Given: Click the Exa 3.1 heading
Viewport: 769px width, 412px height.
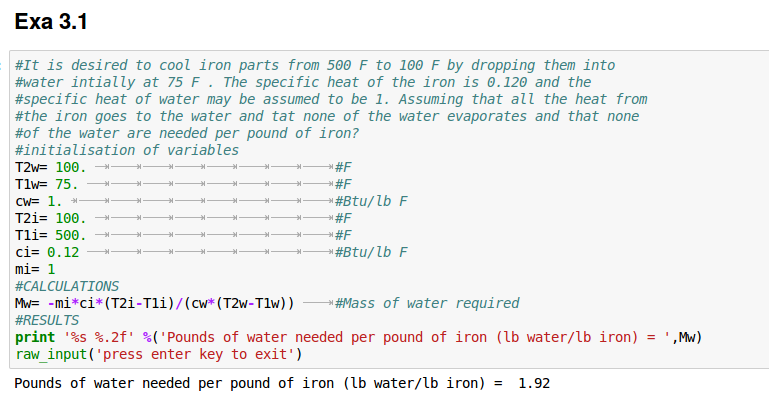Looking at the screenshot, I should [52, 18].
